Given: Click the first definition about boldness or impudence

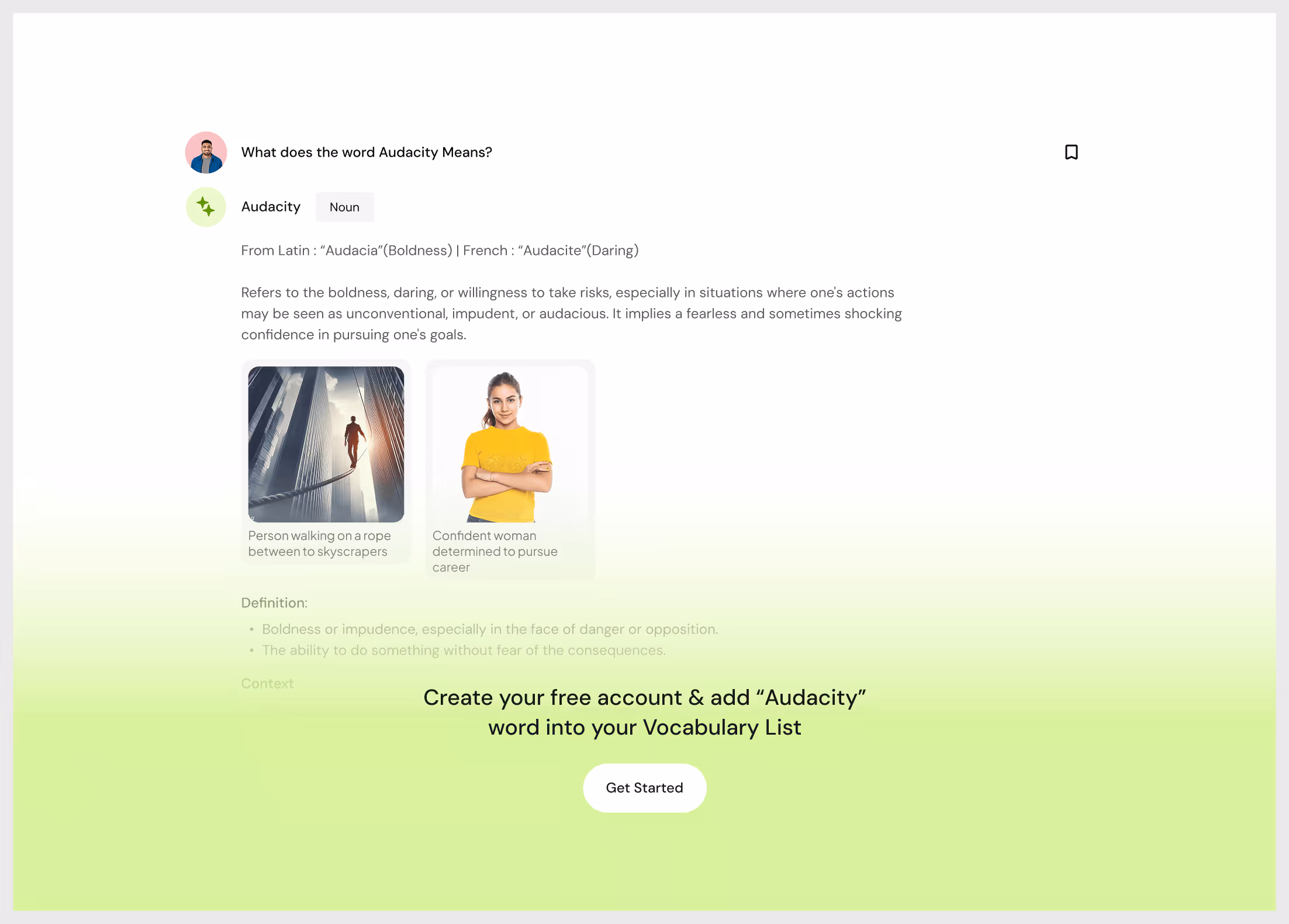Looking at the screenshot, I should pyautogui.click(x=490, y=629).
